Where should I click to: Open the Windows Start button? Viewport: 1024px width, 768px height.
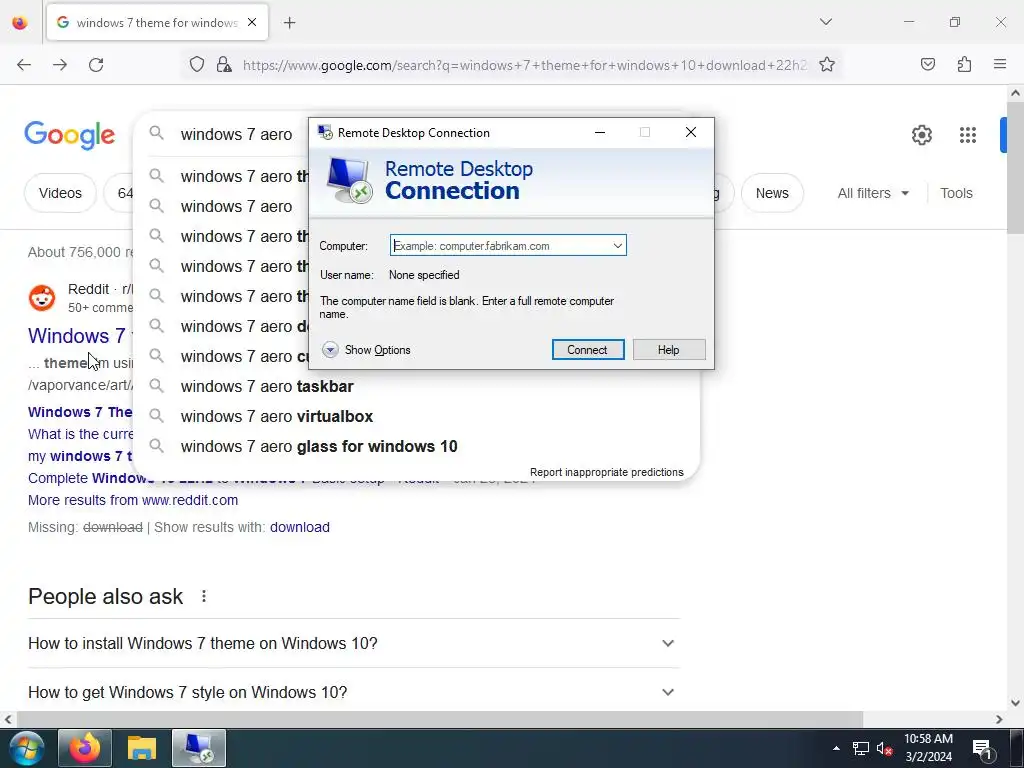pyautogui.click(x=26, y=748)
